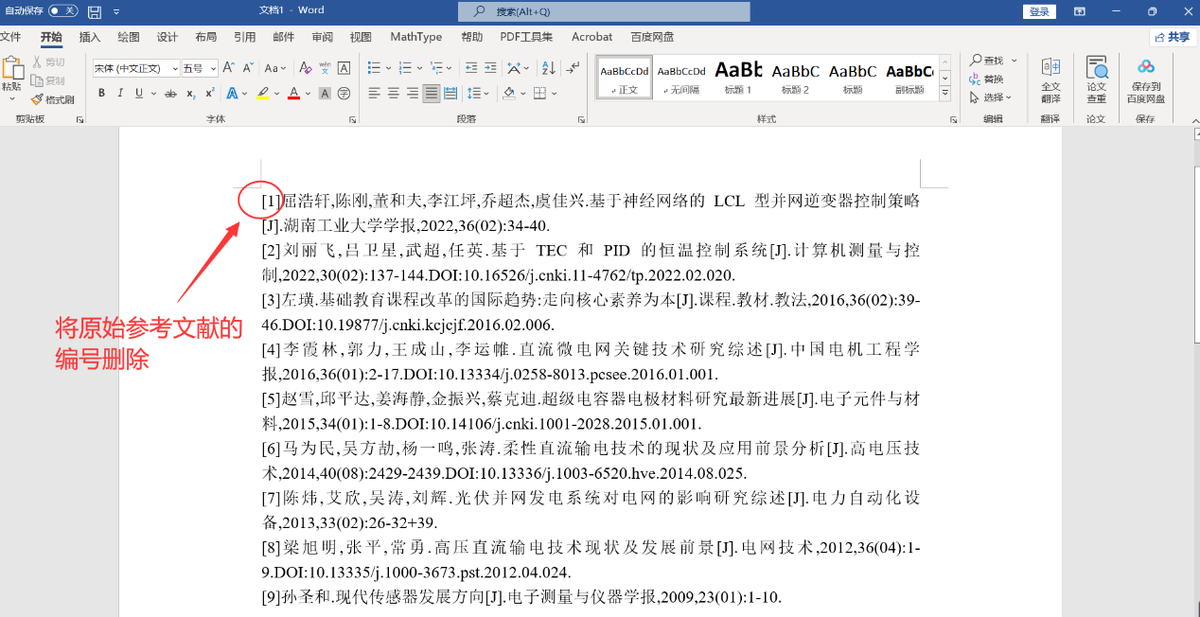Click the Format Painter (格式刷) icon

52,99
